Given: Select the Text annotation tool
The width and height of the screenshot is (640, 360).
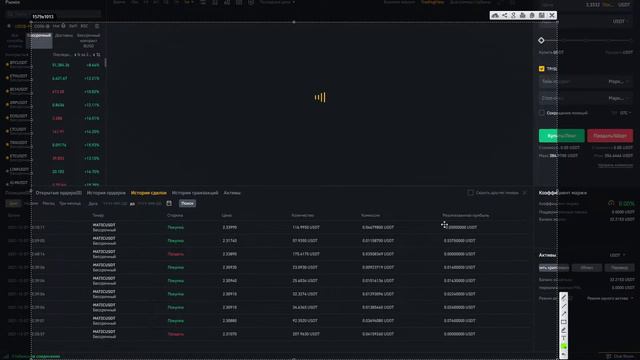Looking at the screenshot, I should 564,338.
